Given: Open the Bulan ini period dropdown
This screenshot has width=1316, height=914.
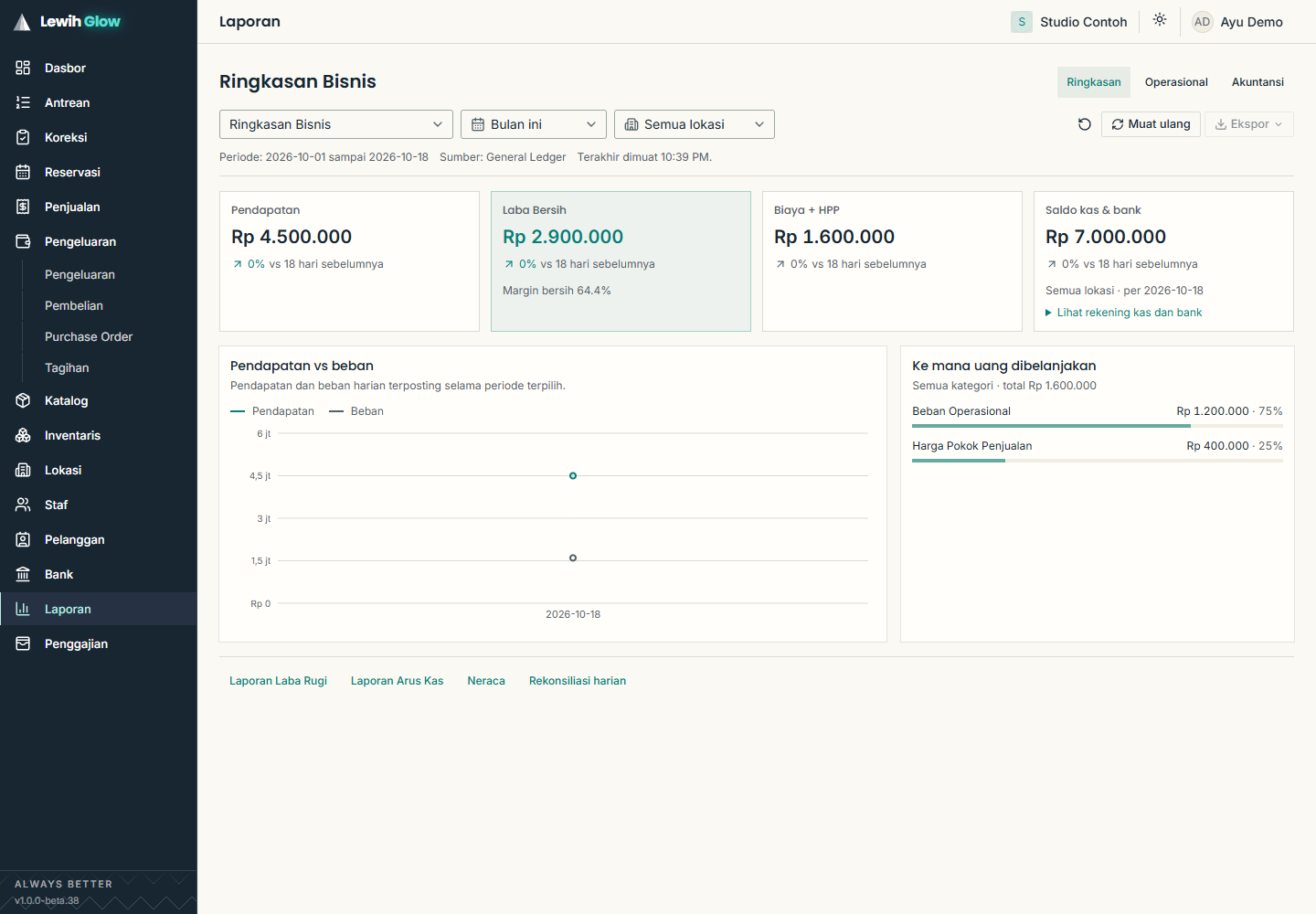Looking at the screenshot, I should click(x=534, y=124).
